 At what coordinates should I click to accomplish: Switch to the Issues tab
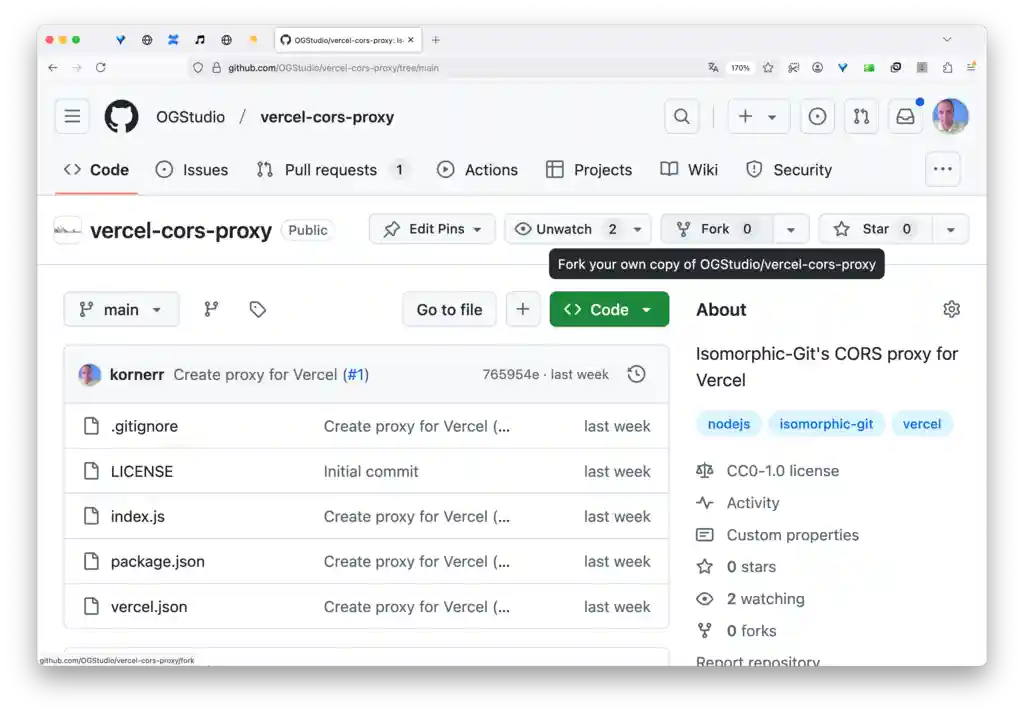tap(192, 170)
